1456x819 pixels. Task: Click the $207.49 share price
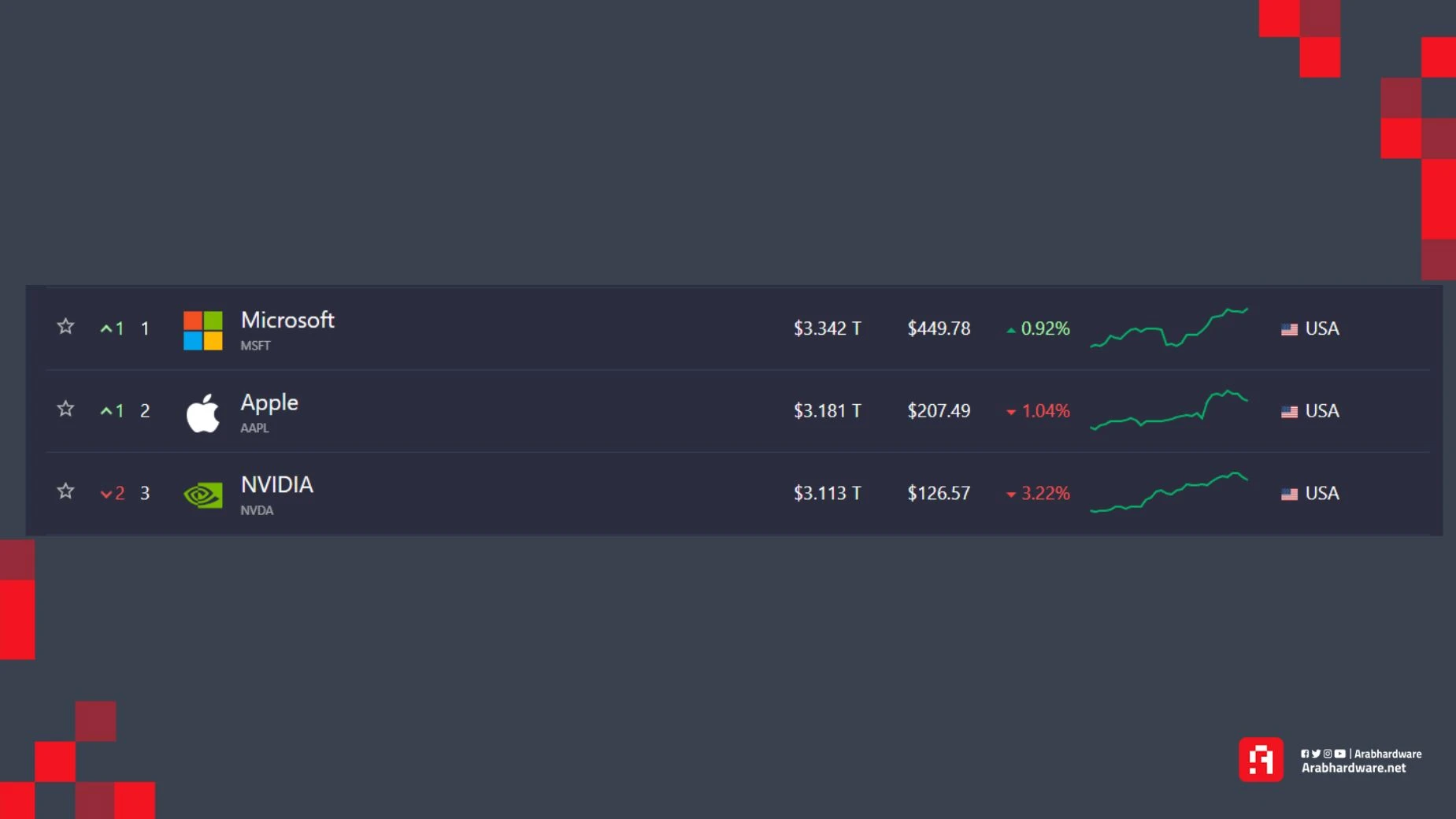point(939,411)
